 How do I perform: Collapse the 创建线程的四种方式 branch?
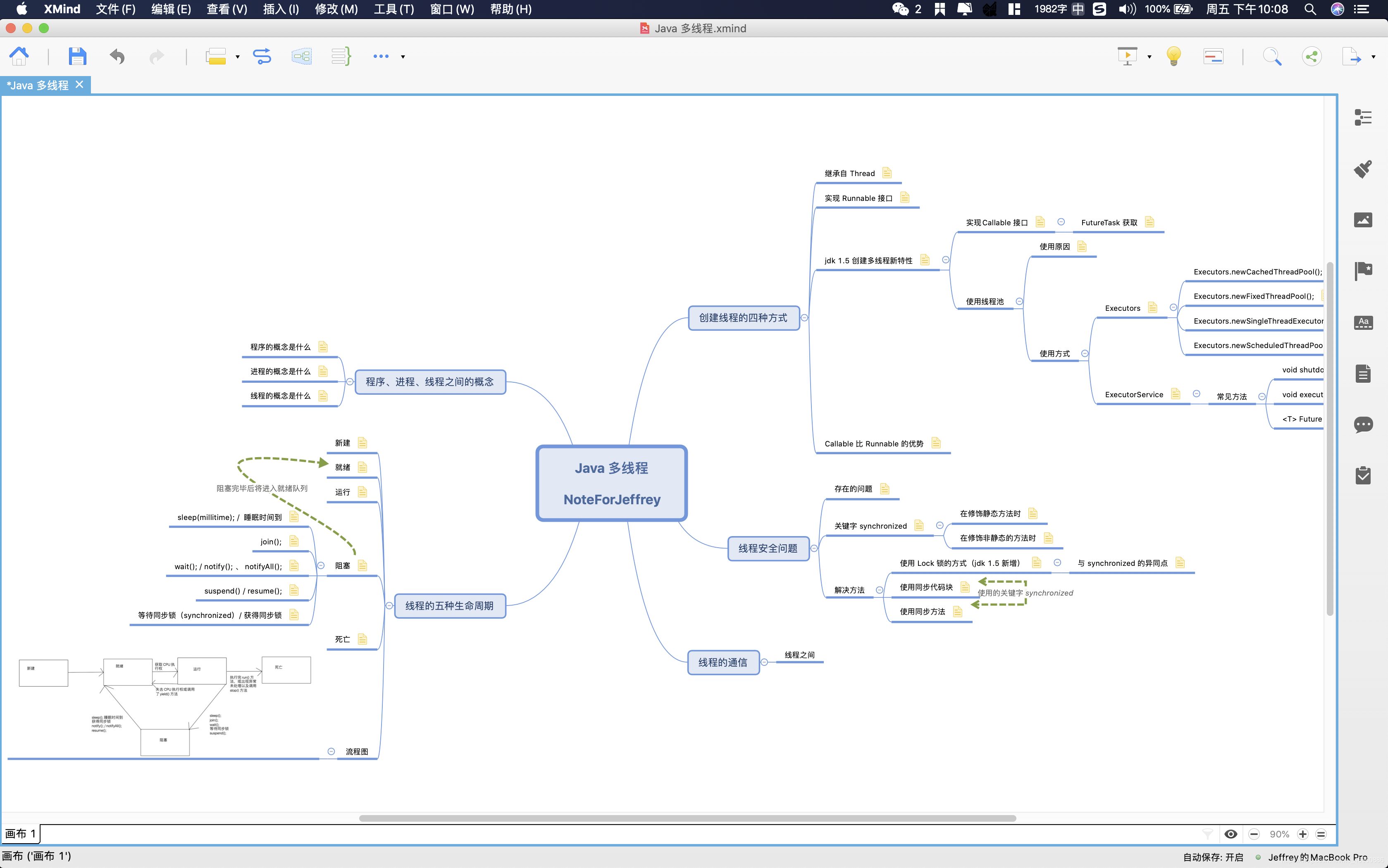tap(805, 318)
